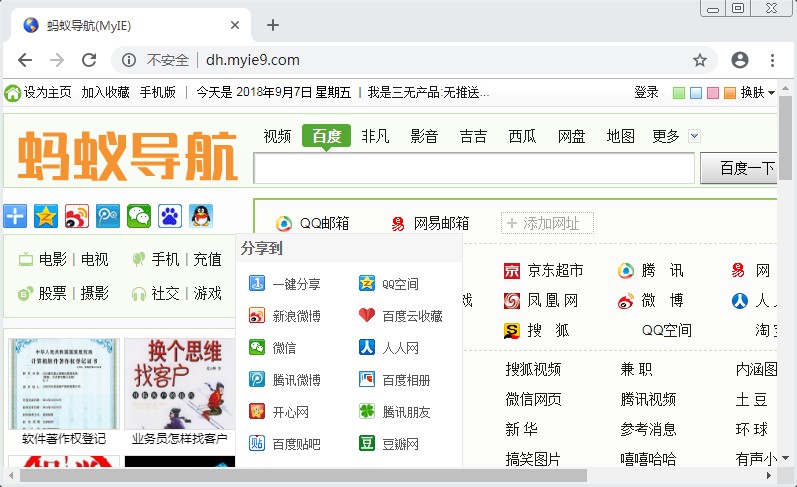Screen dimensions: 797x487
Task: Click the browser back arrow
Action: click(25, 60)
